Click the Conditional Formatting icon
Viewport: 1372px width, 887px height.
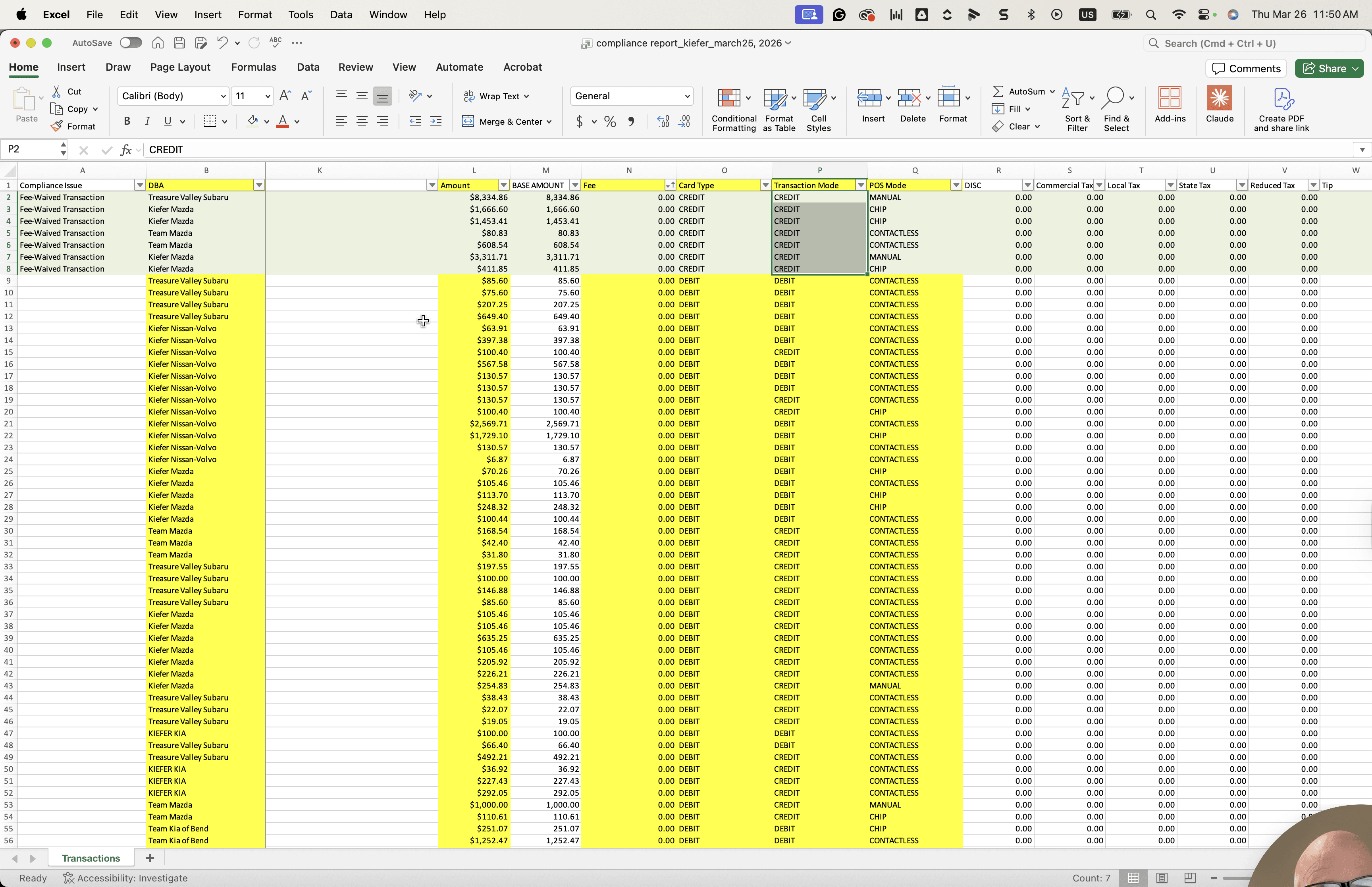729,98
